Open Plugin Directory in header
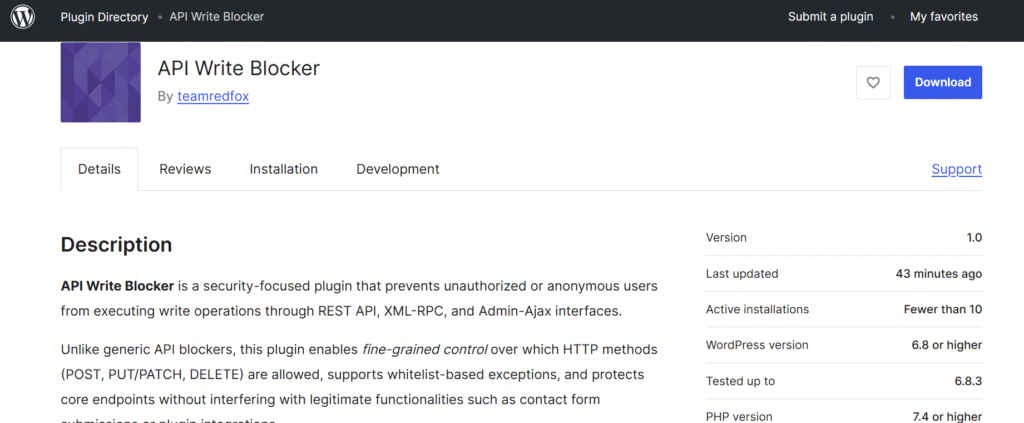Screen dimensions: 1024x423 click(104, 17)
